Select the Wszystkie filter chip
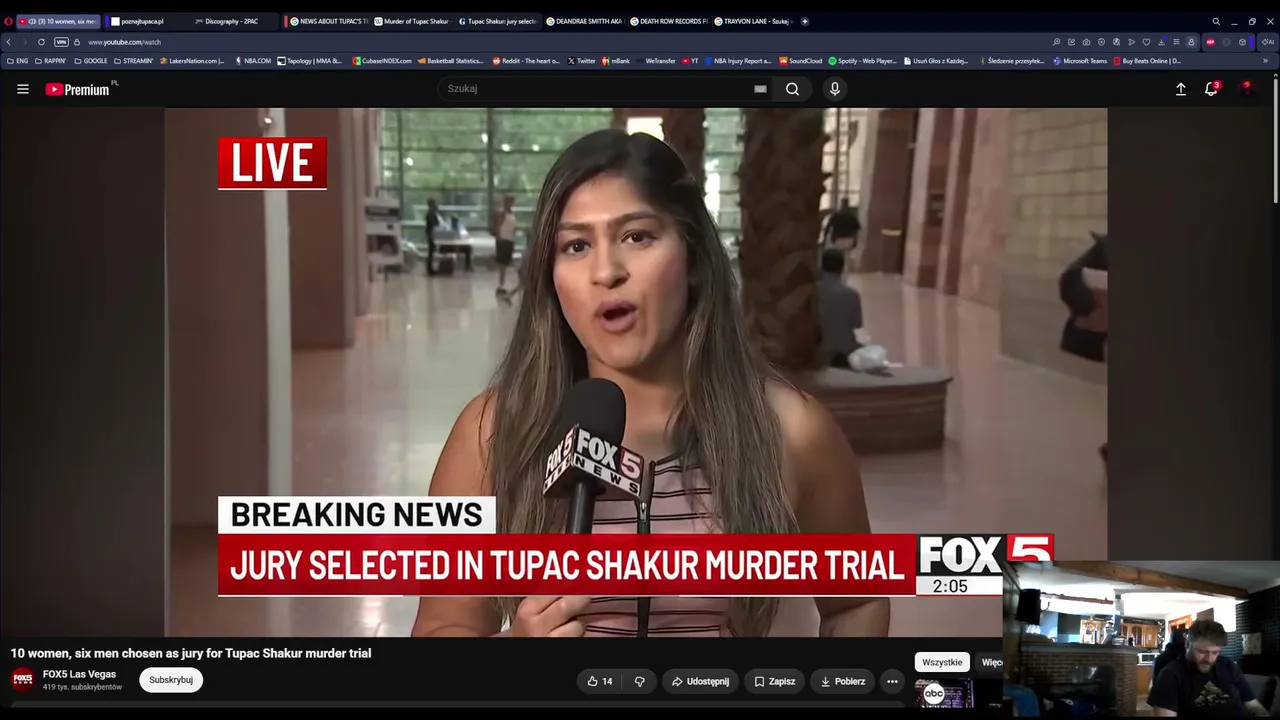 coord(942,662)
